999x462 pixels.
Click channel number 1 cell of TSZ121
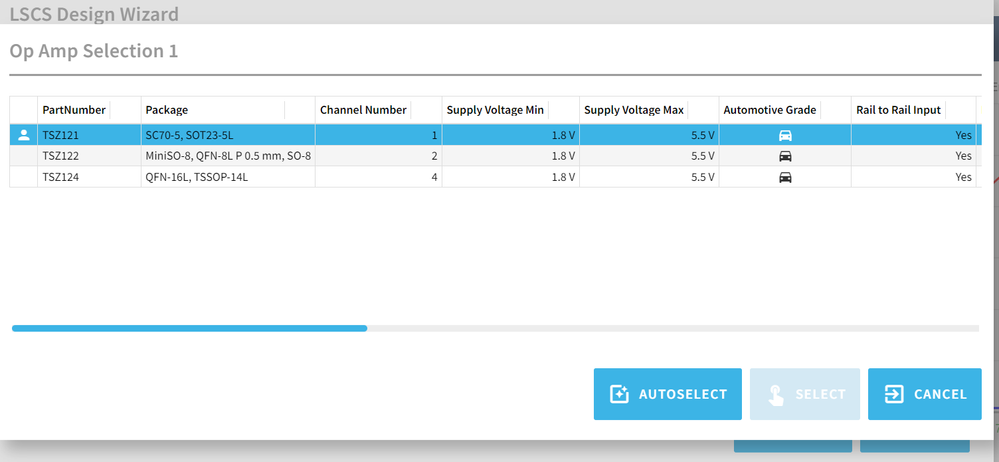378,135
